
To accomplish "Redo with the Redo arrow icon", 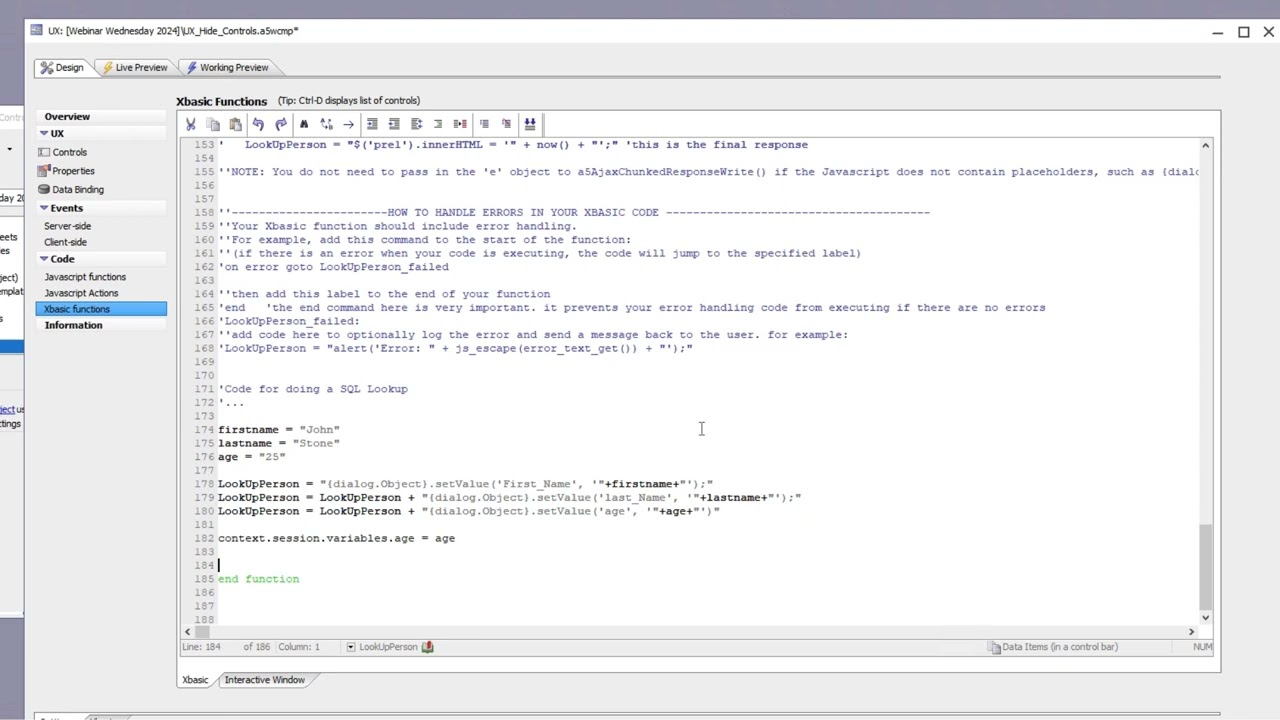I will tap(281, 124).
